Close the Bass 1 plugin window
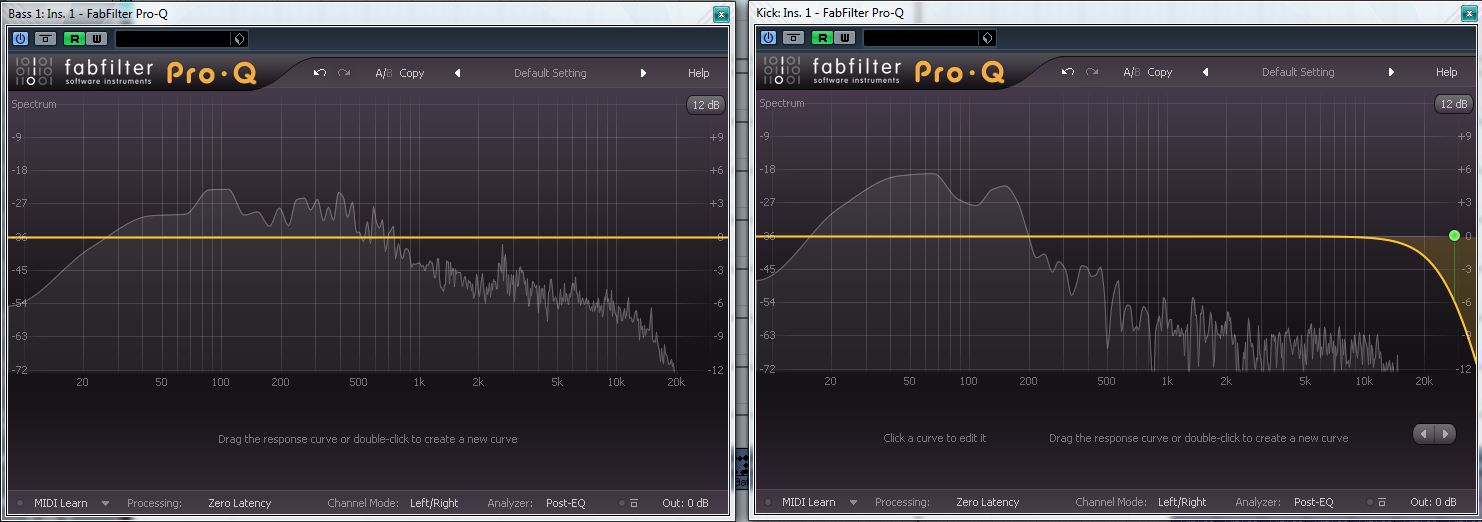 (721, 13)
